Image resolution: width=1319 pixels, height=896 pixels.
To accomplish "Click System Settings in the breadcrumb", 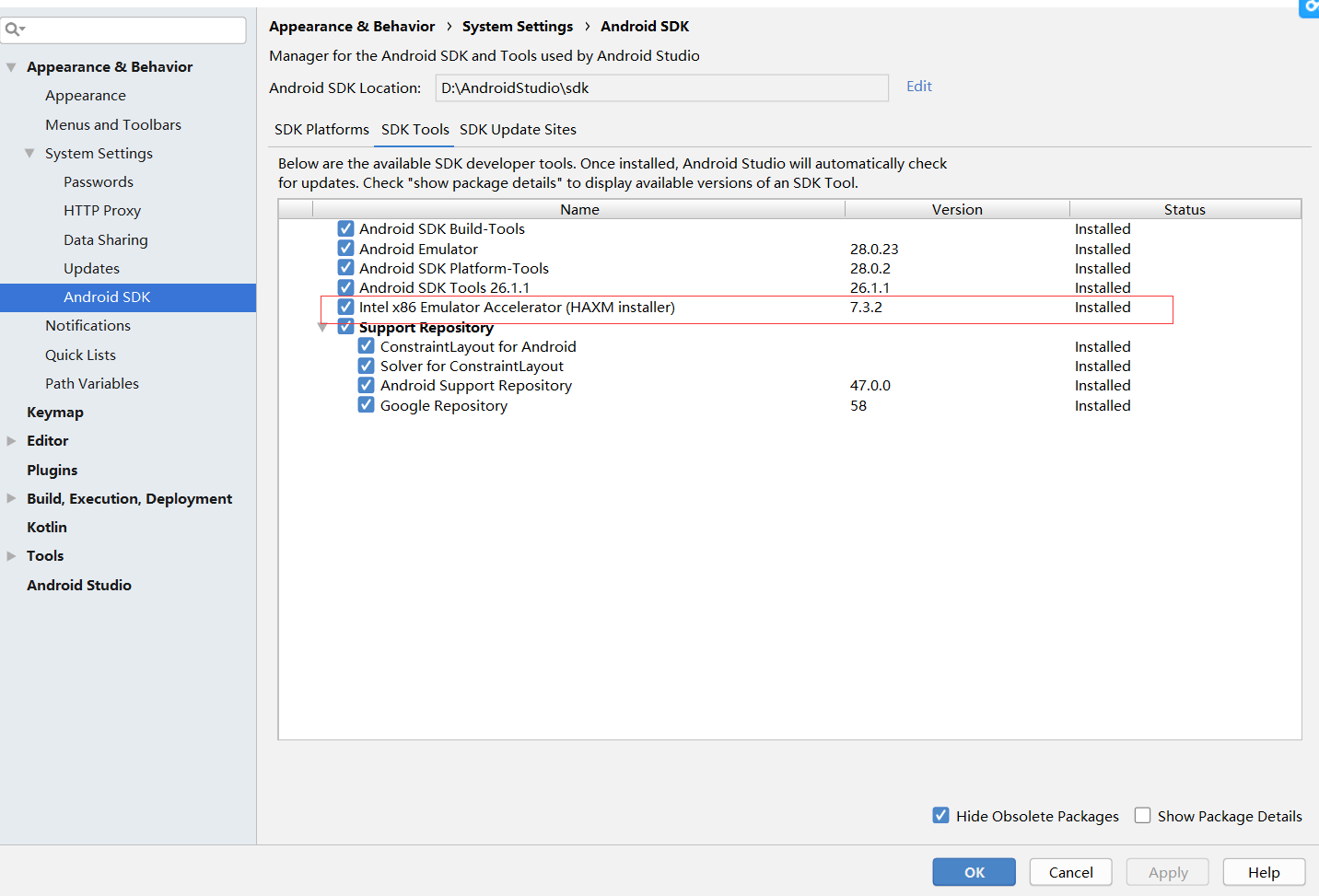I will coord(518,27).
